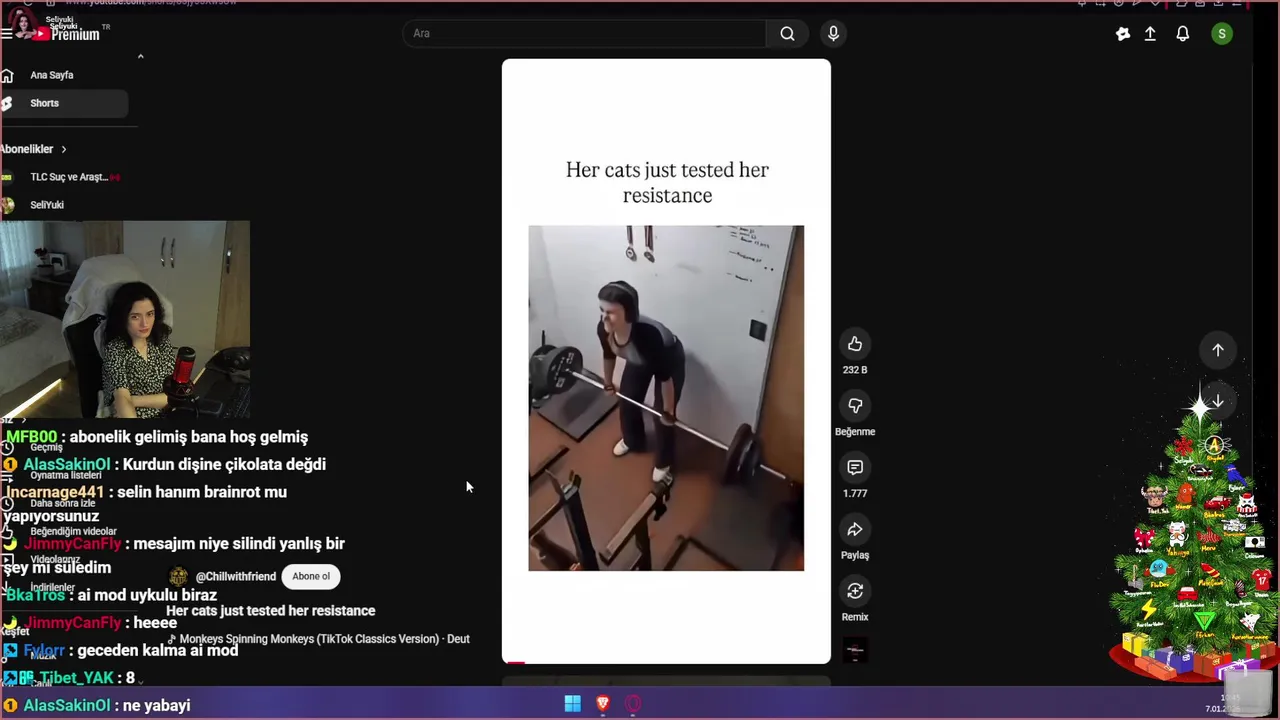Click the Paylaş share arrow
The height and width of the screenshot is (720, 1280).
[855, 530]
